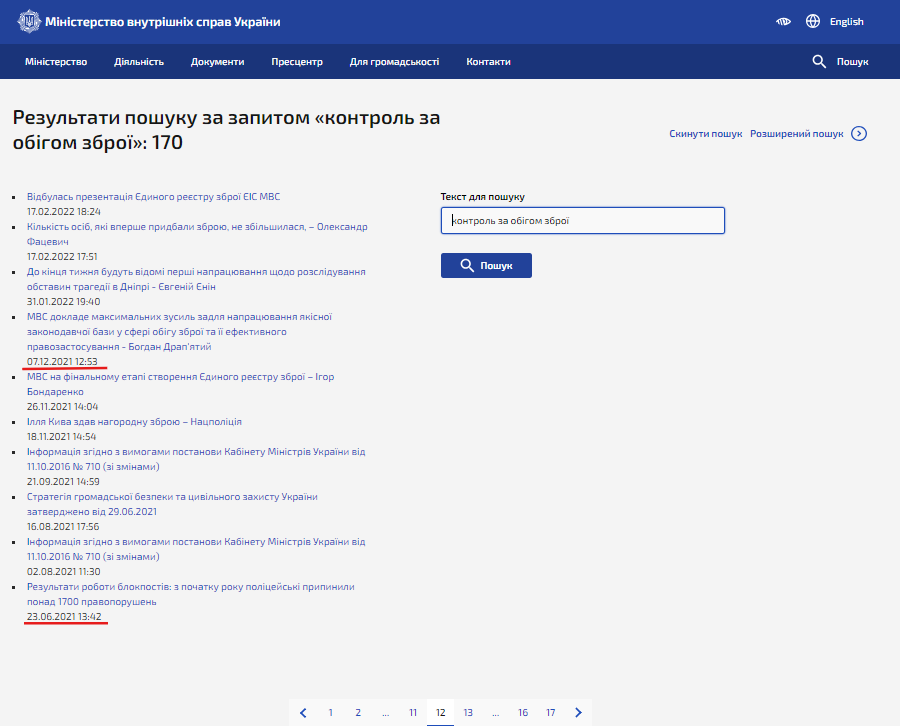Open result Кількість осіб, які вперше придбали зброю
The height and width of the screenshot is (726, 900).
197,234
